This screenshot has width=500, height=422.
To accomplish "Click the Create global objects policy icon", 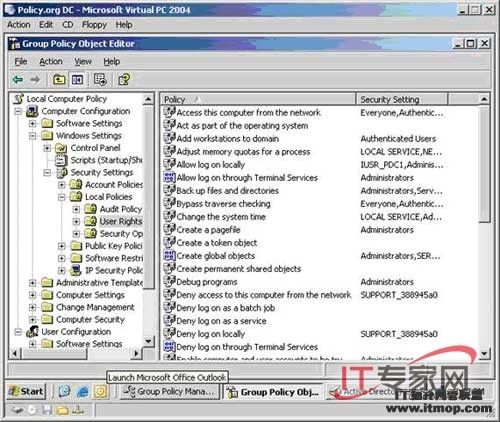I will 169,256.
